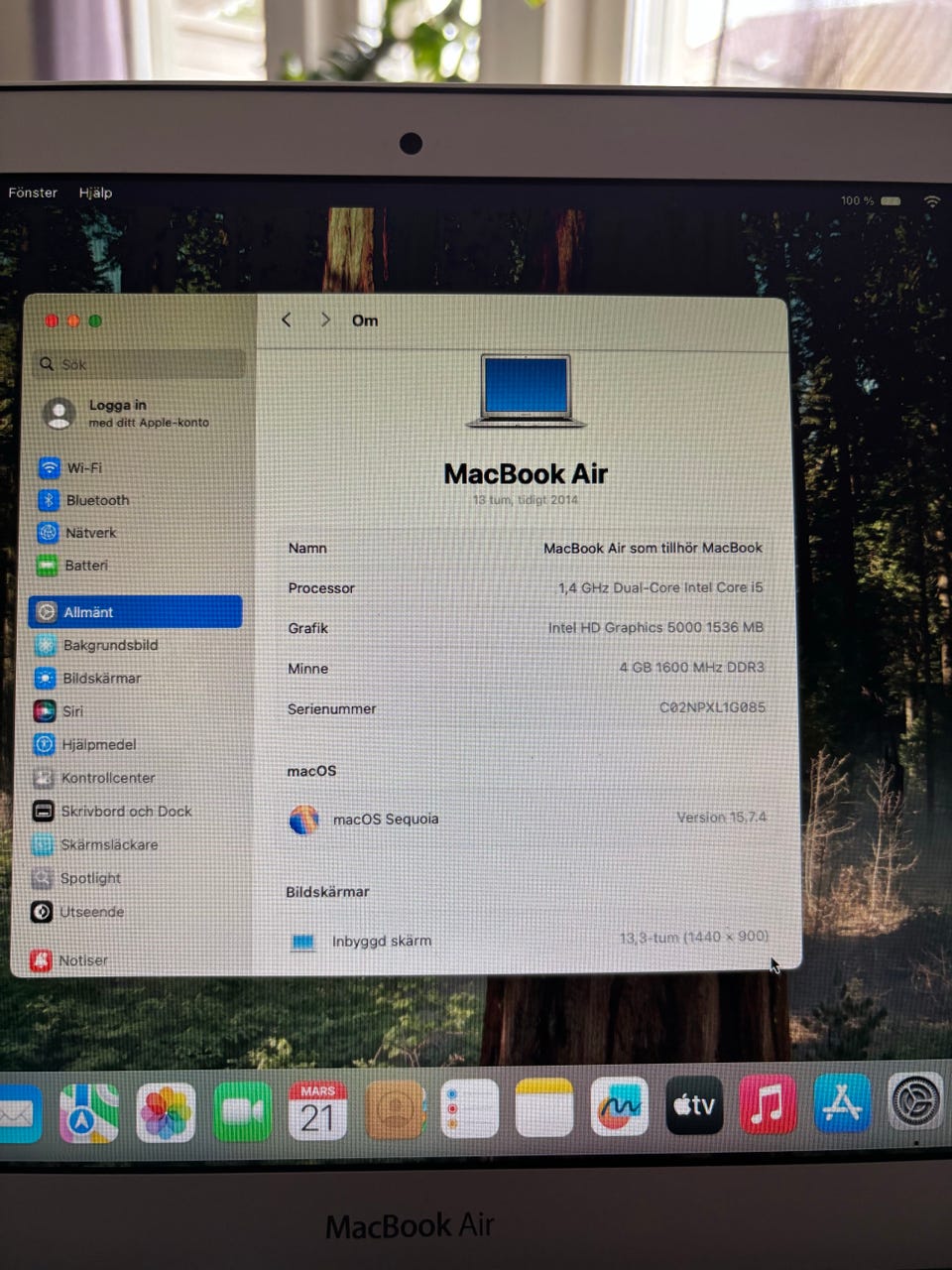This screenshot has width=952, height=1270.
Task: Go forward with the right chevron
Action: pyautogui.click(x=325, y=319)
